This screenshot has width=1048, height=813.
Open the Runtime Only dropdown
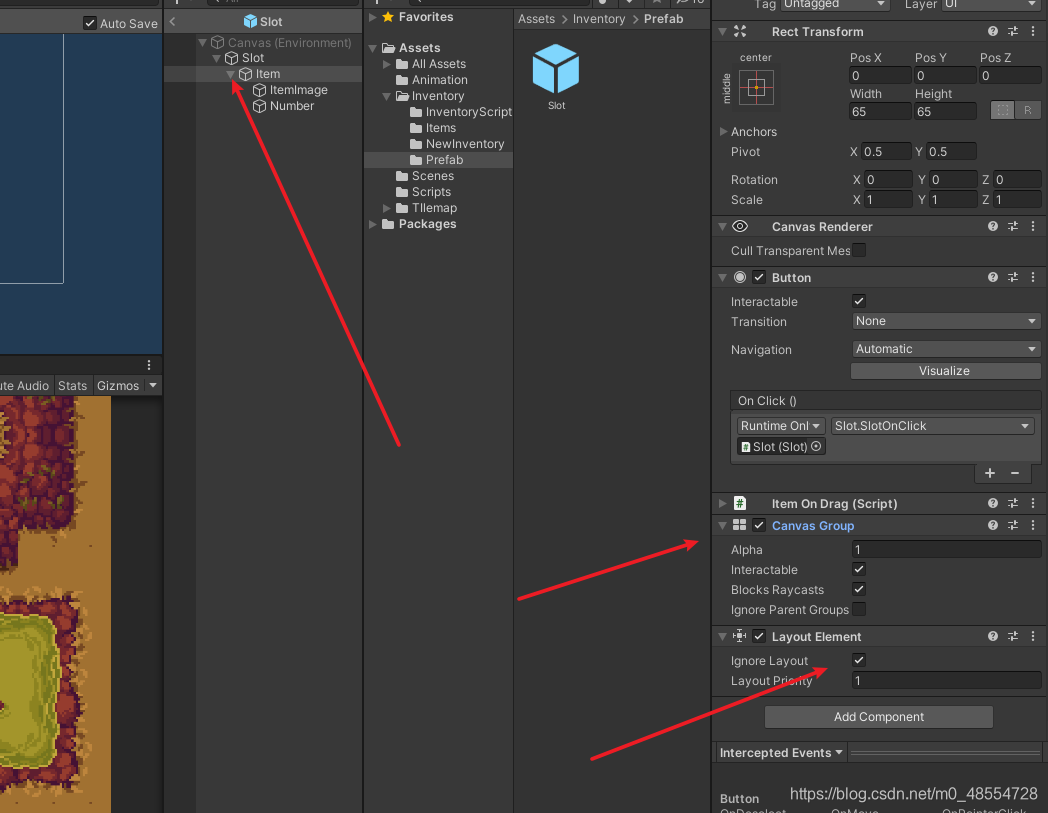tap(781, 426)
